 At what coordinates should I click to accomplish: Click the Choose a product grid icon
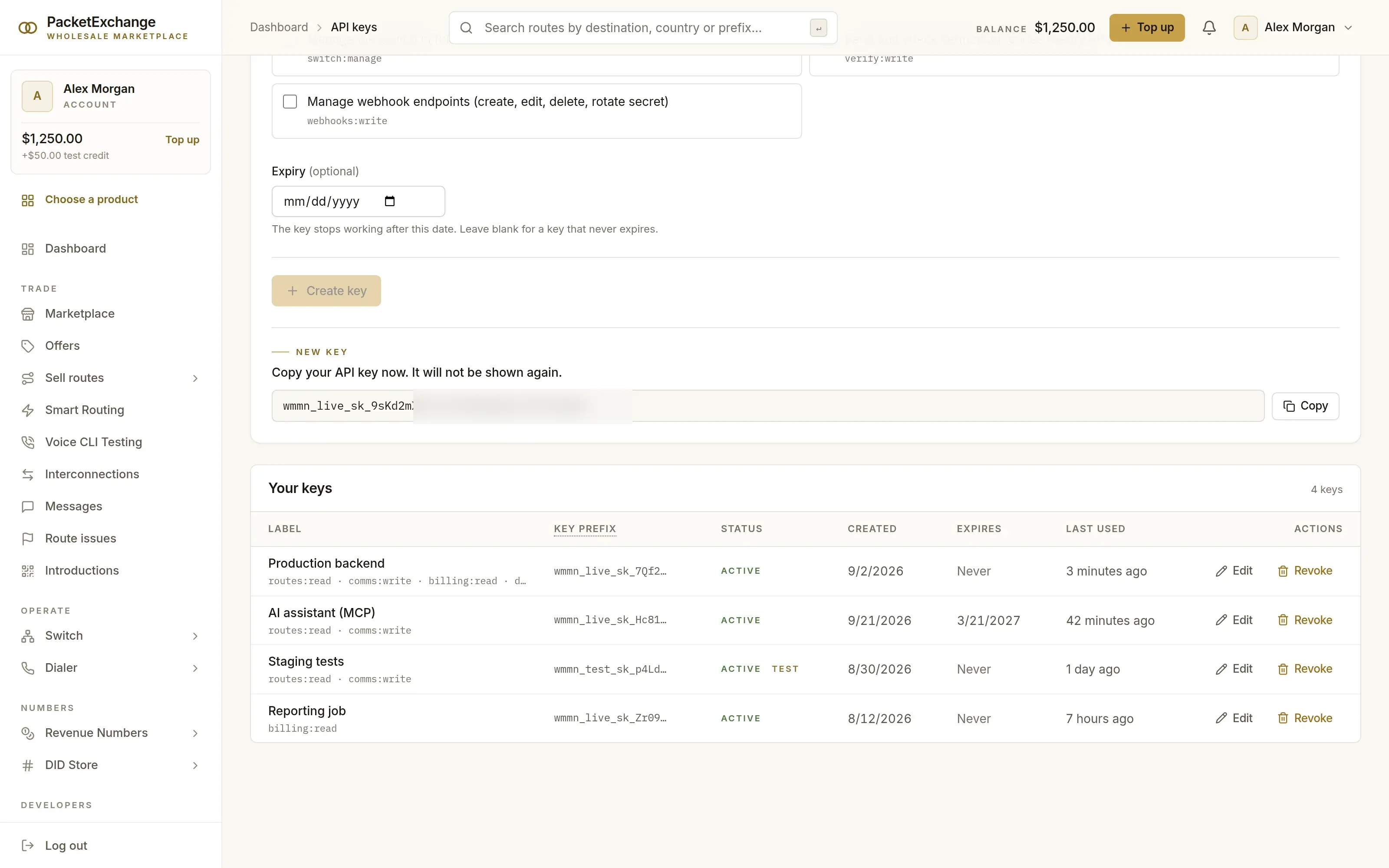27,201
